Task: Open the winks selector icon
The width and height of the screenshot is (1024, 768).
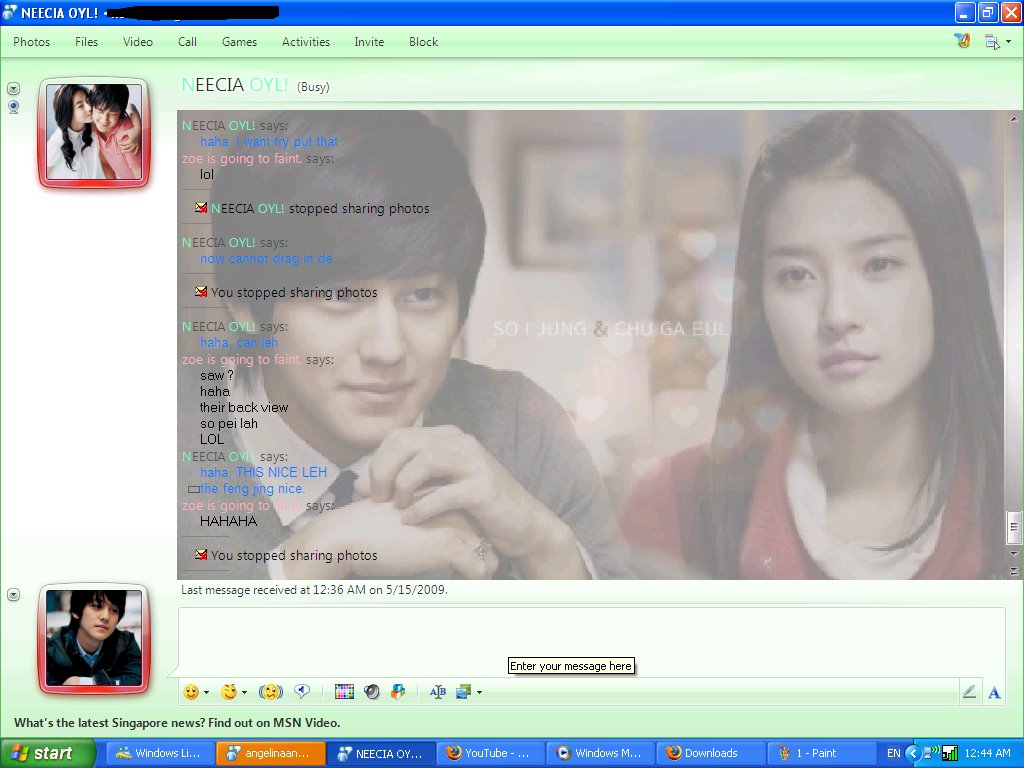Action: 229,692
